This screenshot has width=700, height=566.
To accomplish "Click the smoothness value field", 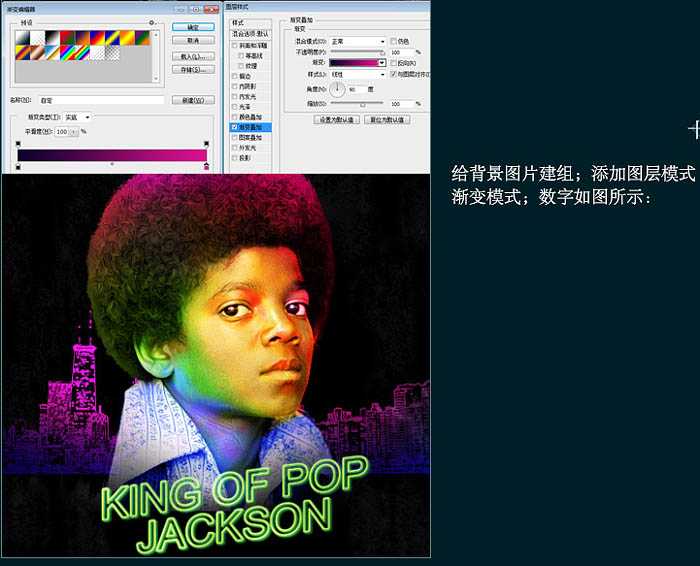I will (62, 132).
